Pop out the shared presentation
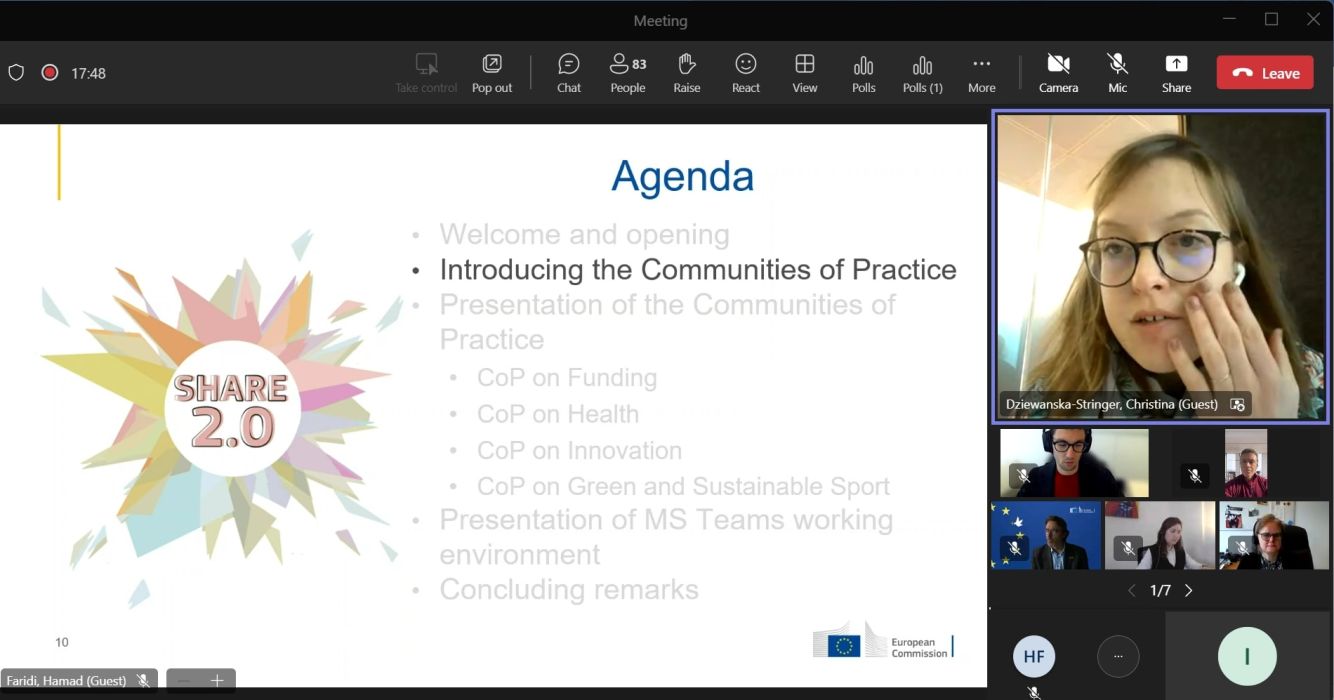 point(492,73)
